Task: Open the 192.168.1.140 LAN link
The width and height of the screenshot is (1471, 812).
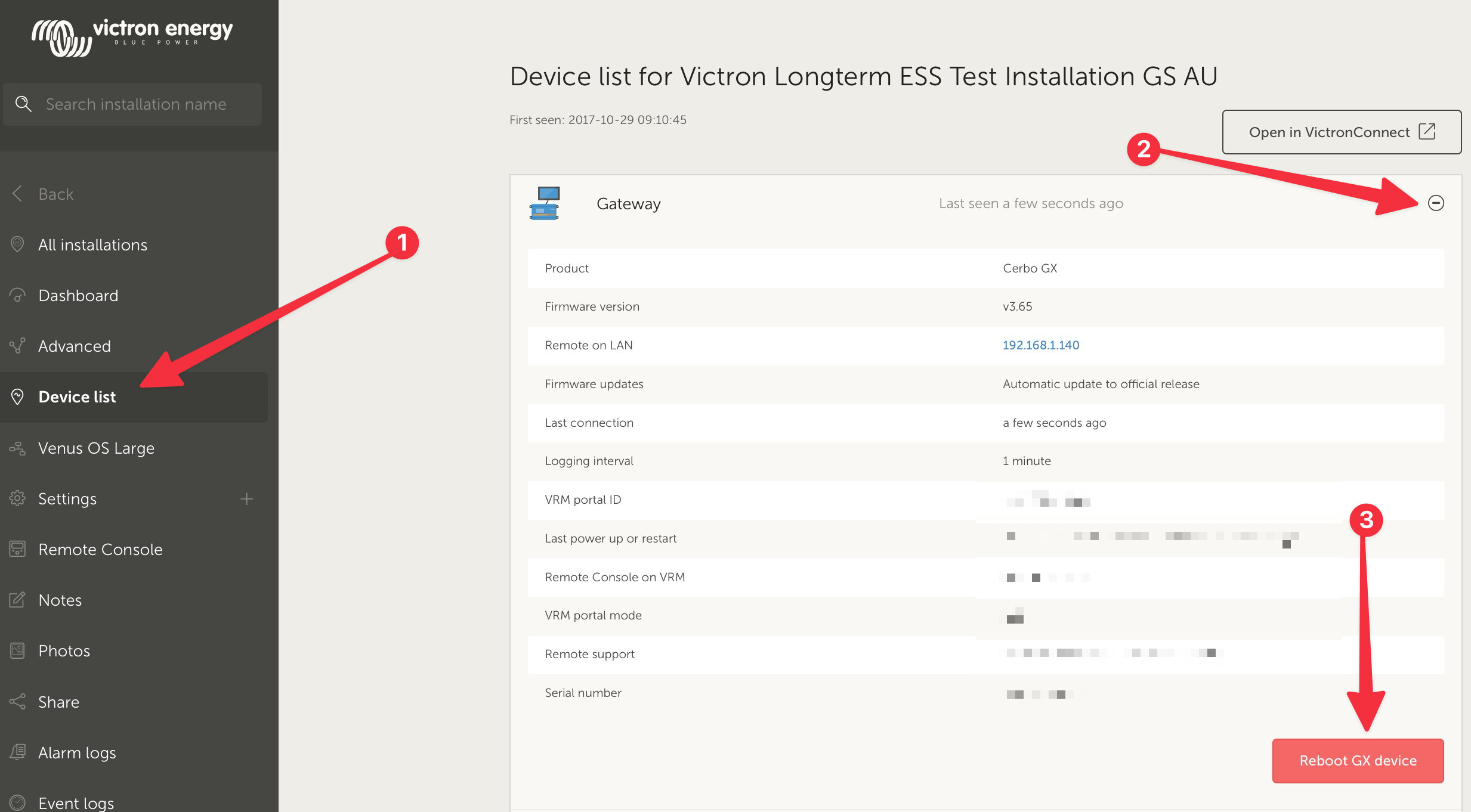Action: click(1040, 345)
